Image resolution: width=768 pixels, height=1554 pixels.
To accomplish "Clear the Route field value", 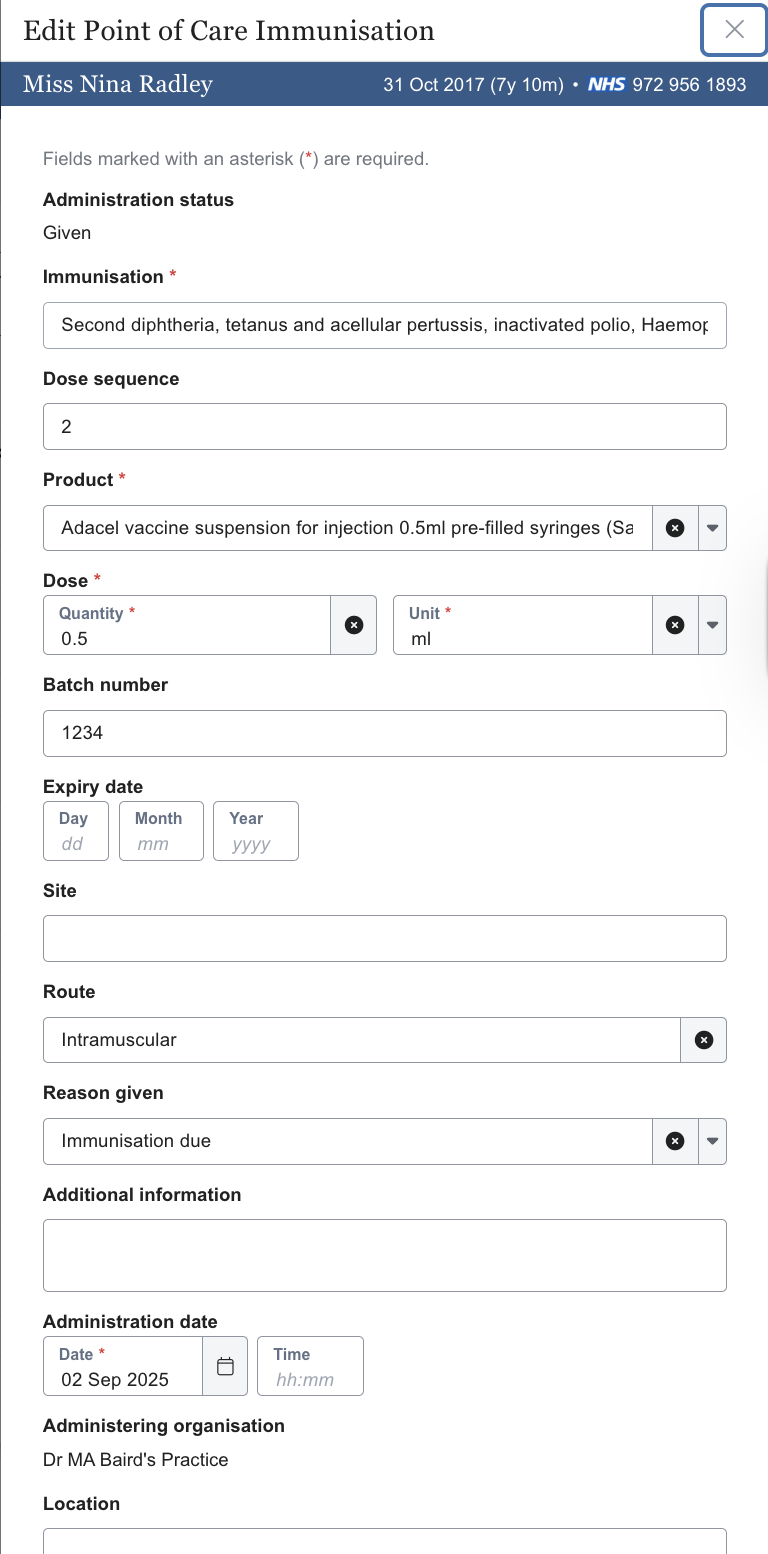I will (x=704, y=1040).
